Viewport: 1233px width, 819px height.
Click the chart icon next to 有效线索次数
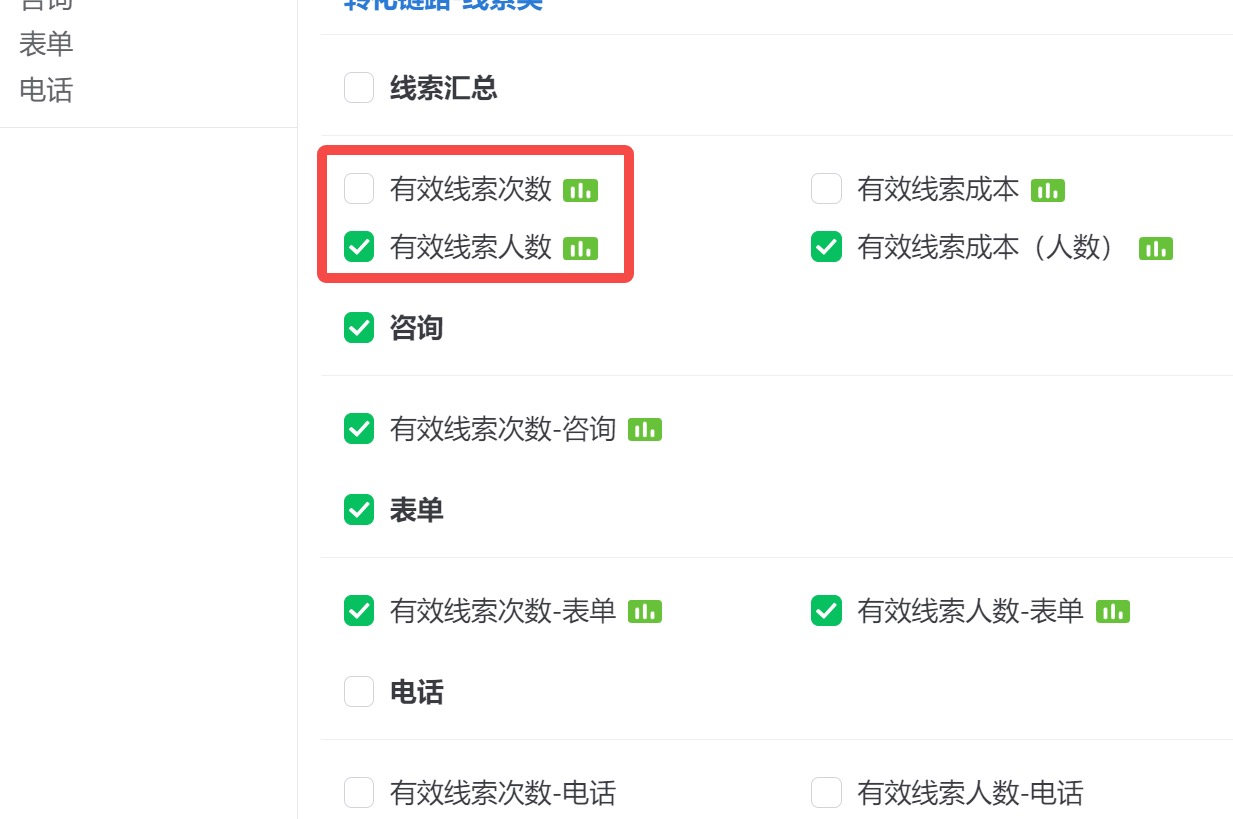[x=581, y=189]
